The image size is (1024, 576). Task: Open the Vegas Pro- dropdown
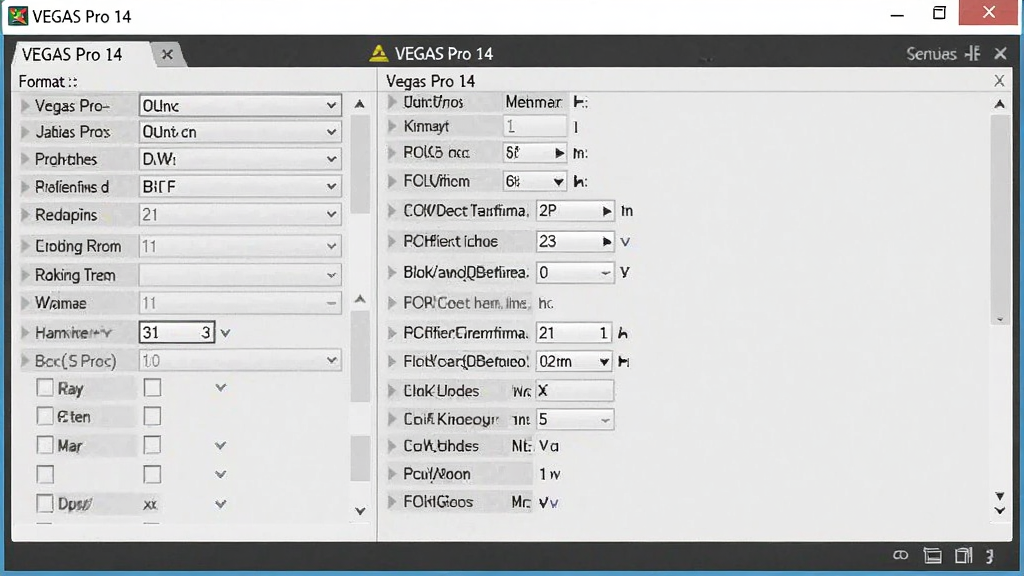(240, 105)
